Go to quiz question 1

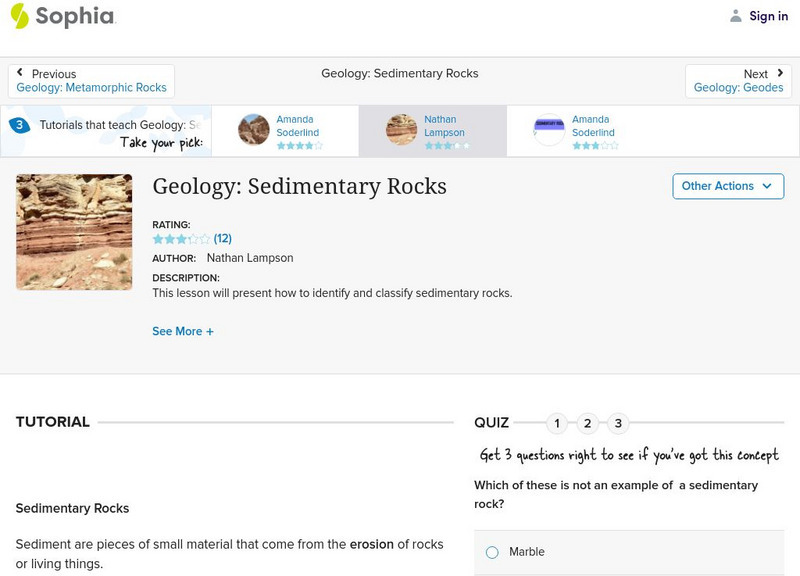[x=557, y=423]
